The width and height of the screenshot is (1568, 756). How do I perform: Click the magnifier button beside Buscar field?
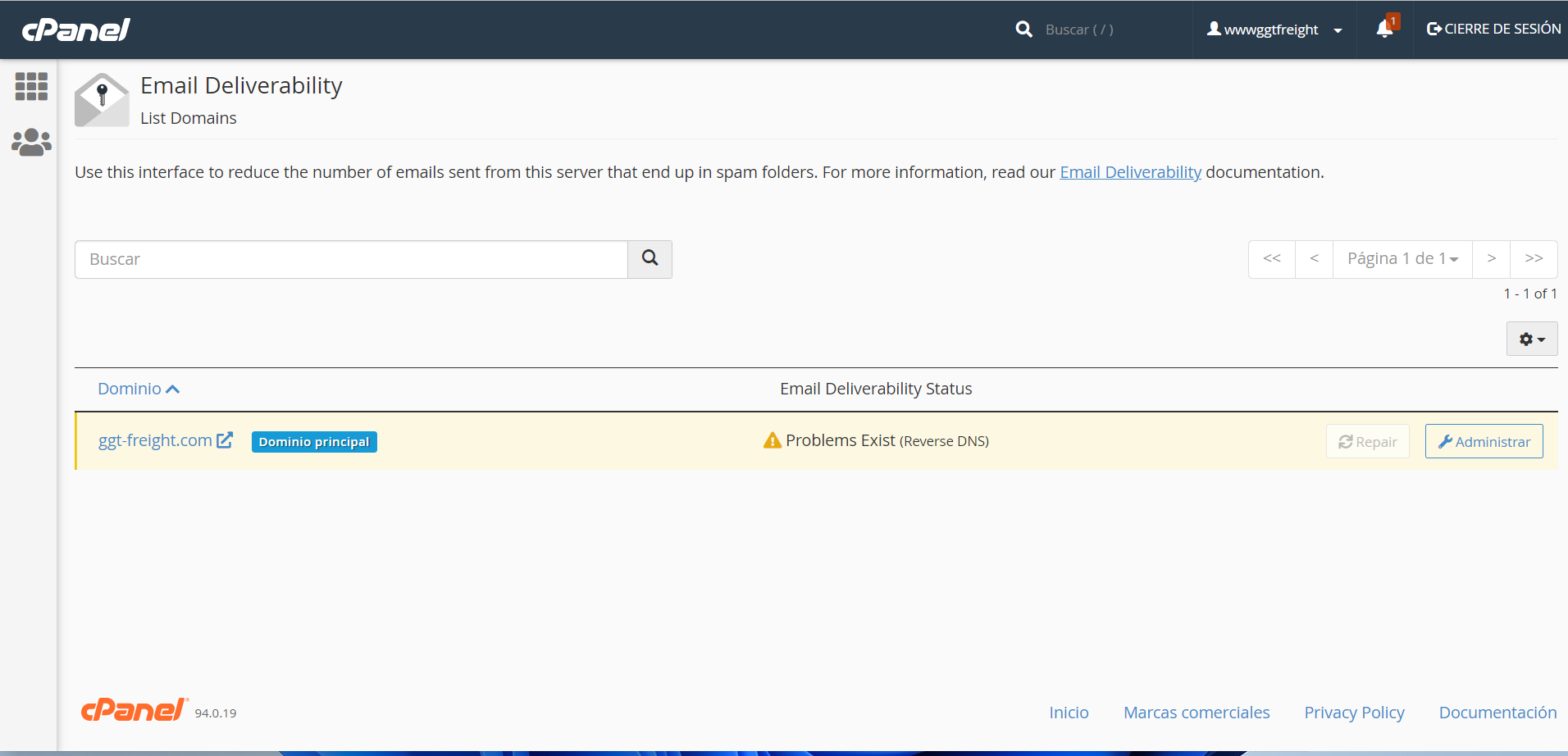pyautogui.click(x=650, y=259)
